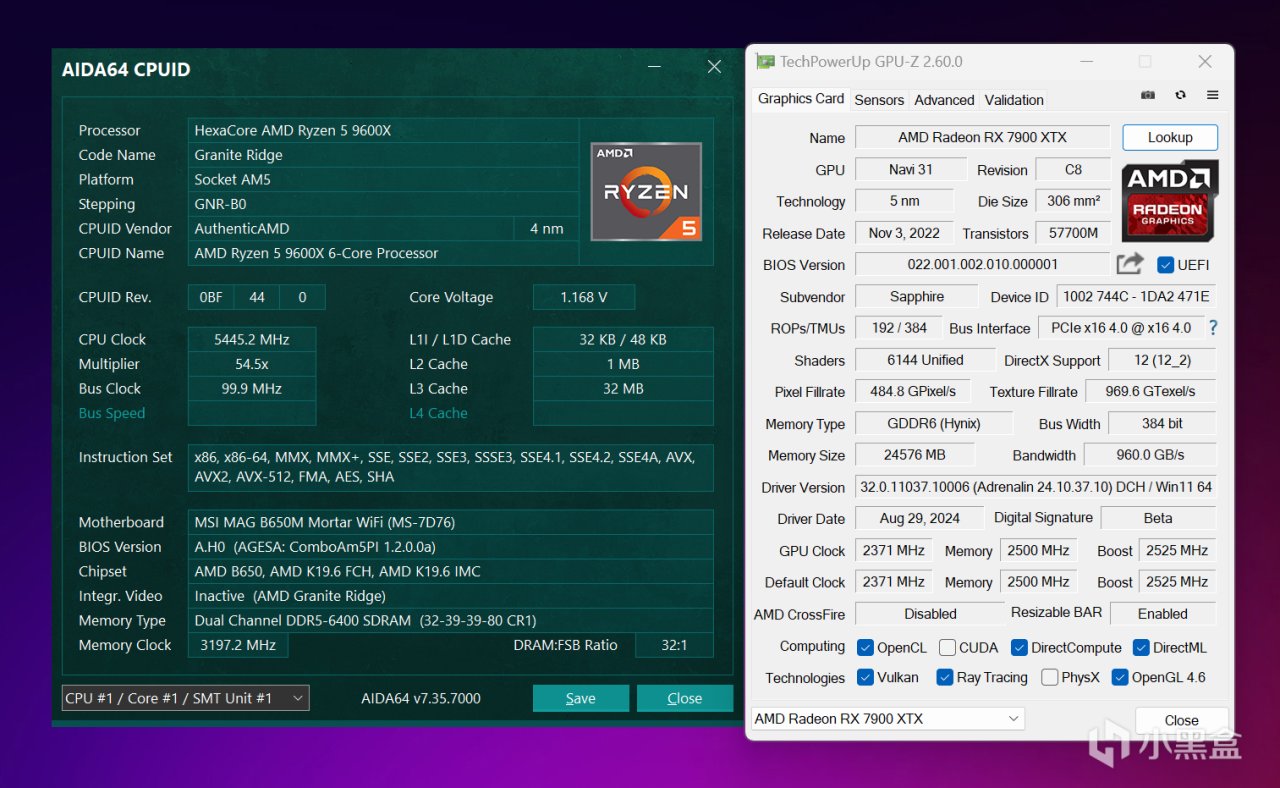Take a GPU-Z screenshot with camera icon
The height and width of the screenshot is (788, 1280).
[1148, 95]
